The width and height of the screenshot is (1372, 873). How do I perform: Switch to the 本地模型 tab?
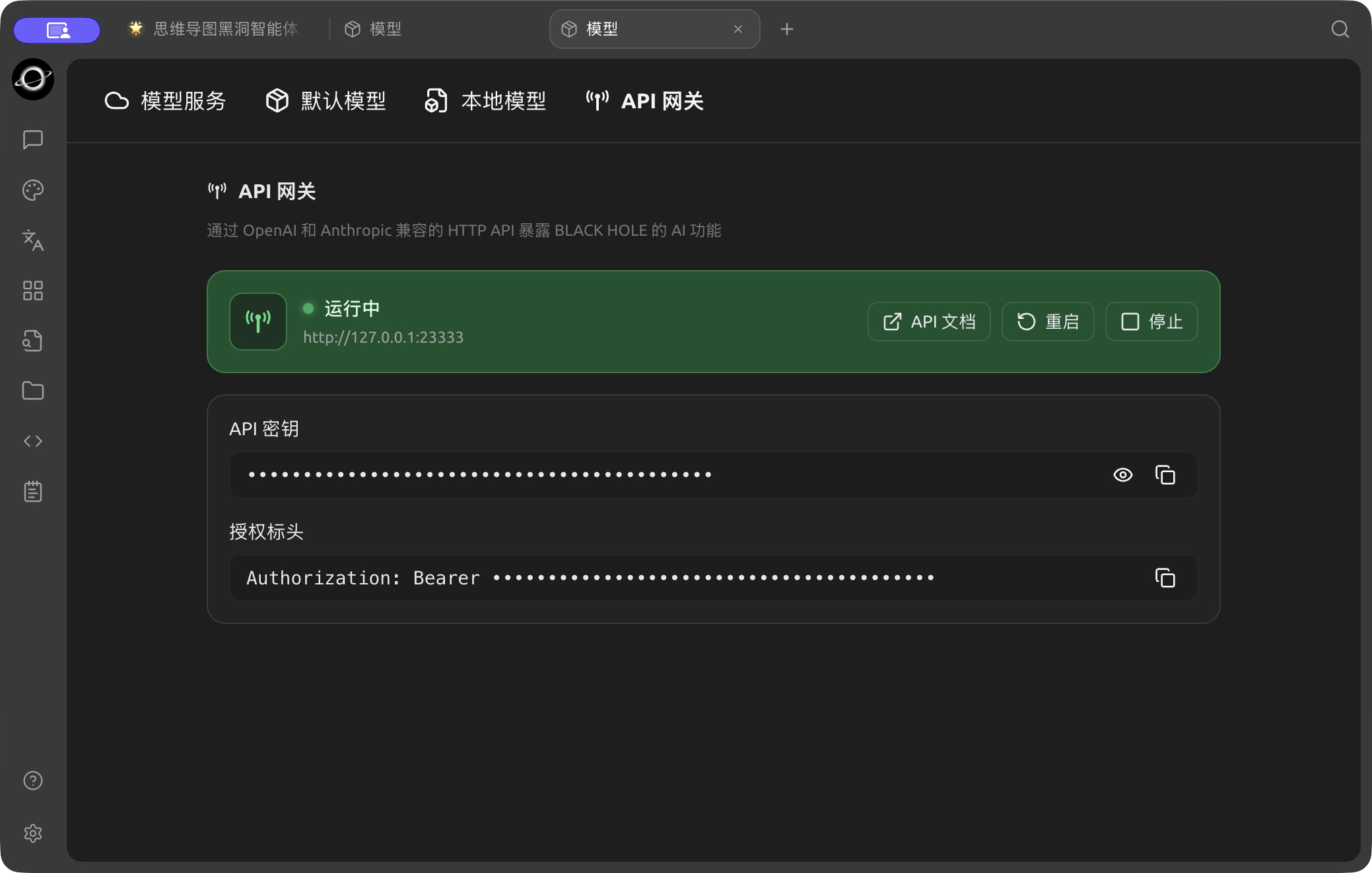coord(485,101)
